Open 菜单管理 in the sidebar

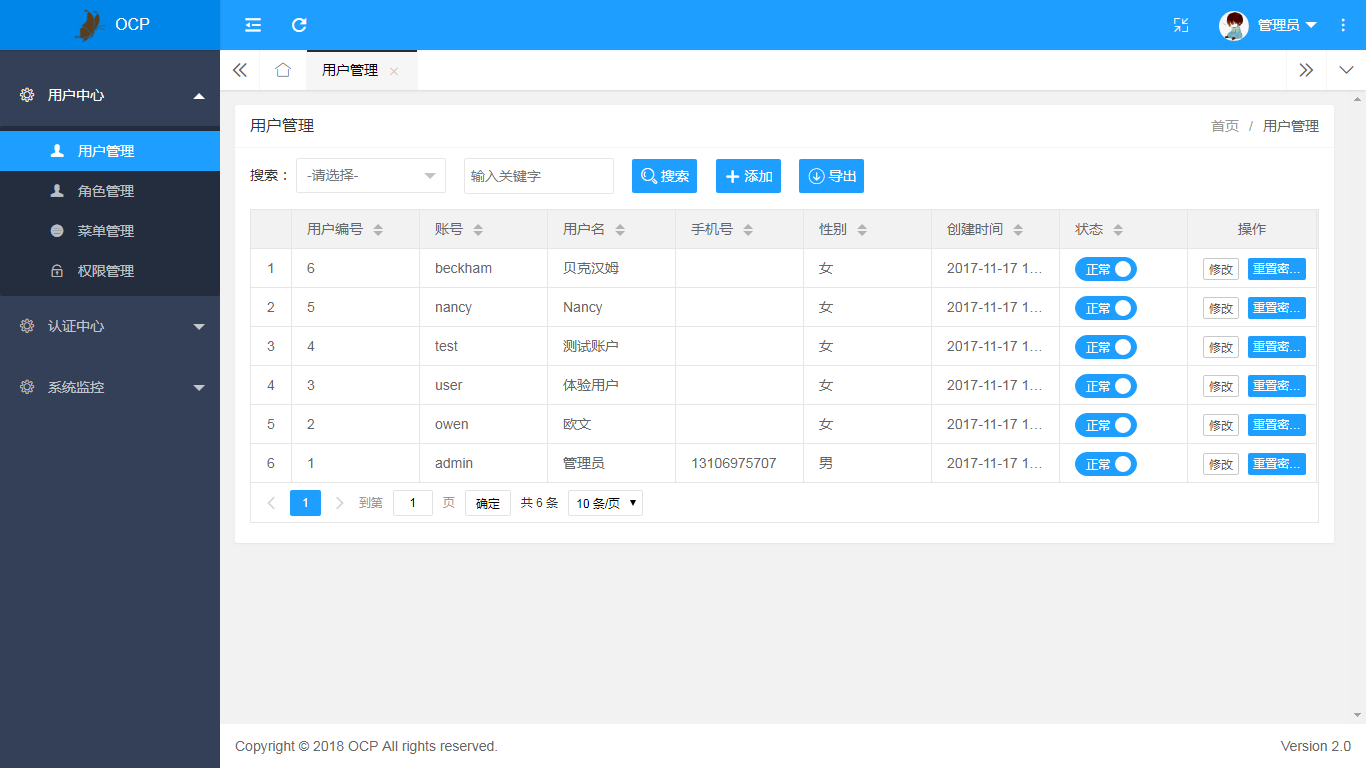pos(110,231)
